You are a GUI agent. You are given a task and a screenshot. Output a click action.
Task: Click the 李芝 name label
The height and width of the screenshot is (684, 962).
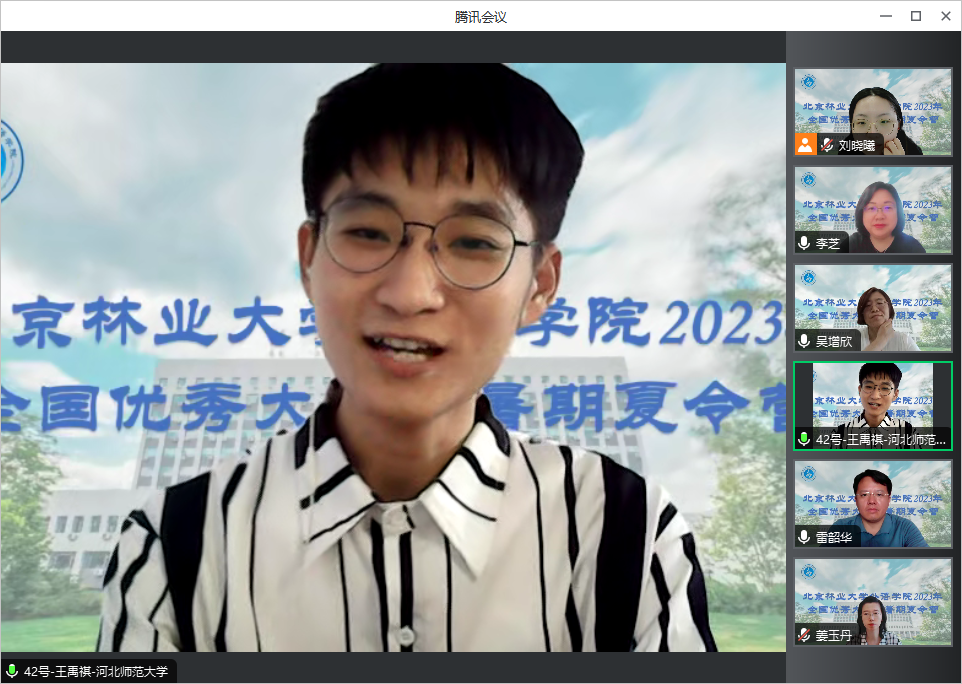click(828, 243)
